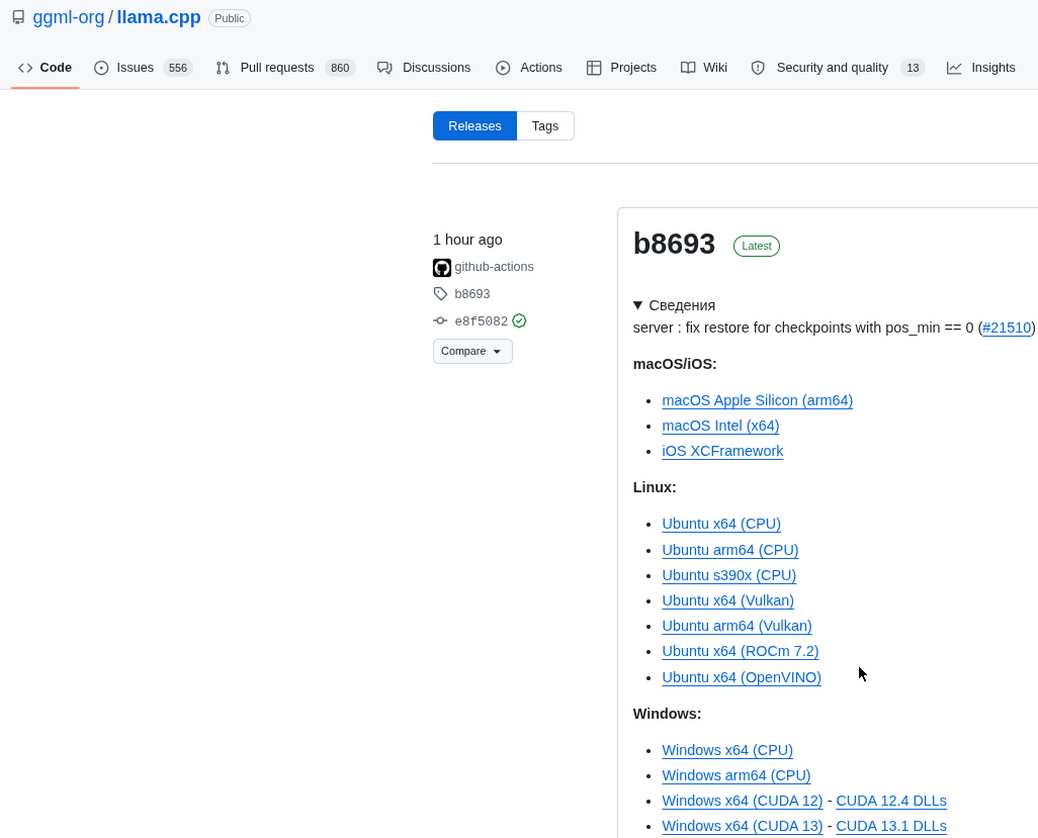Download Ubuntu s390x (CPU)
The height and width of the screenshot is (838, 1038).
[x=729, y=575]
